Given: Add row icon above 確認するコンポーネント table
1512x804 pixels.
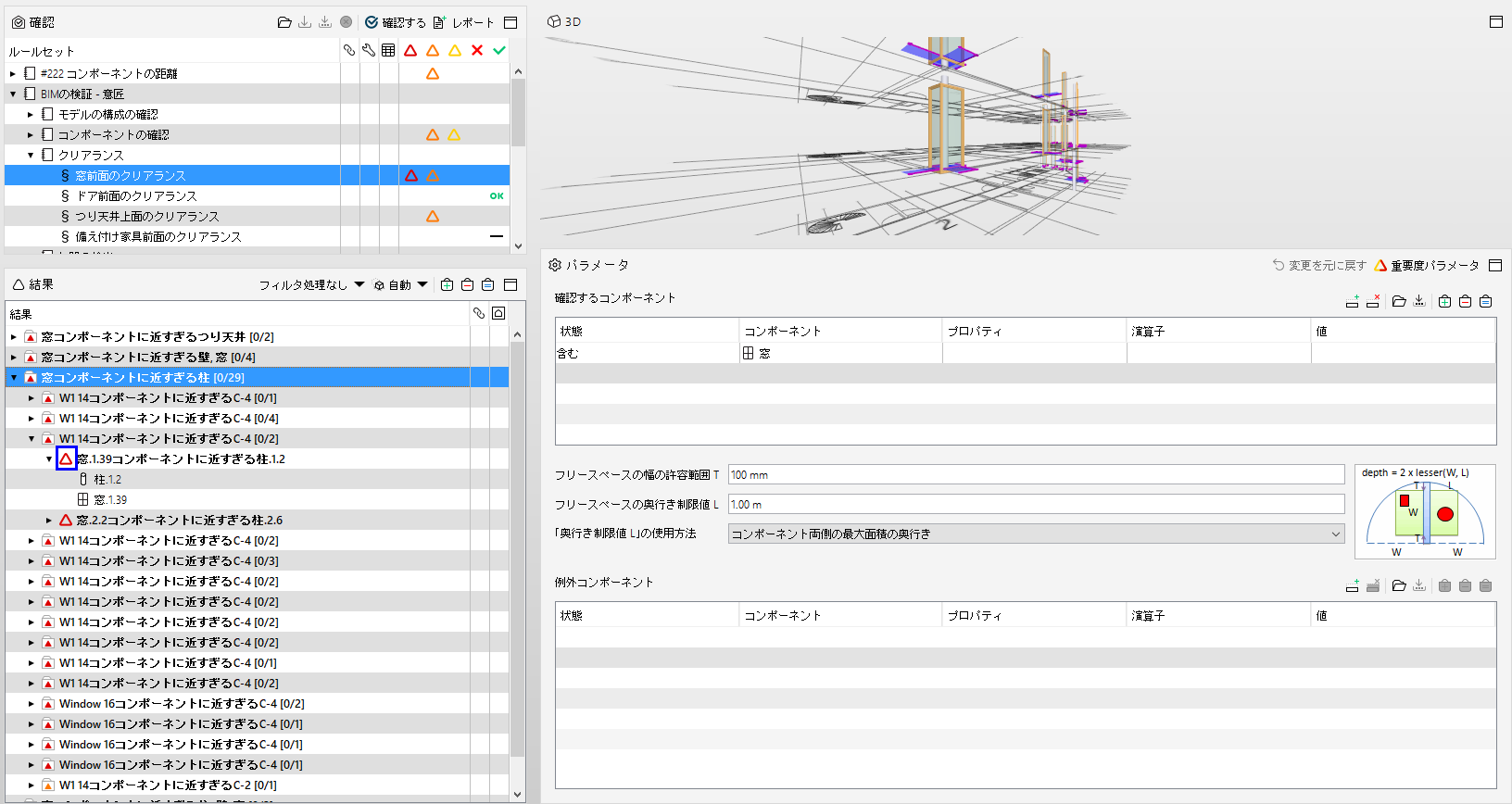Looking at the screenshot, I should [1353, 301].
